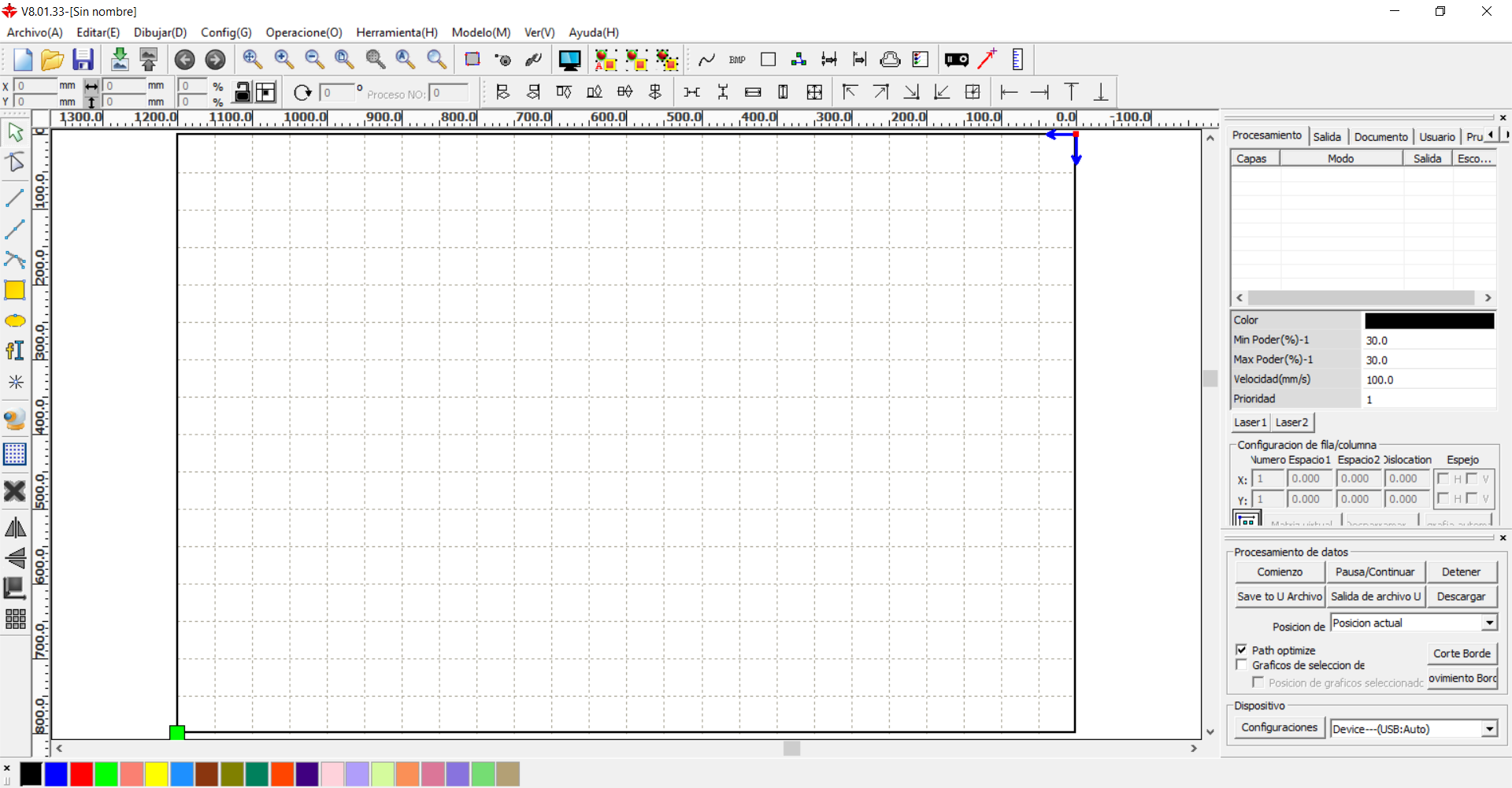Click the vertical mirror tool icon
This screenshot has width=1512, height=788.
[15, 558]
